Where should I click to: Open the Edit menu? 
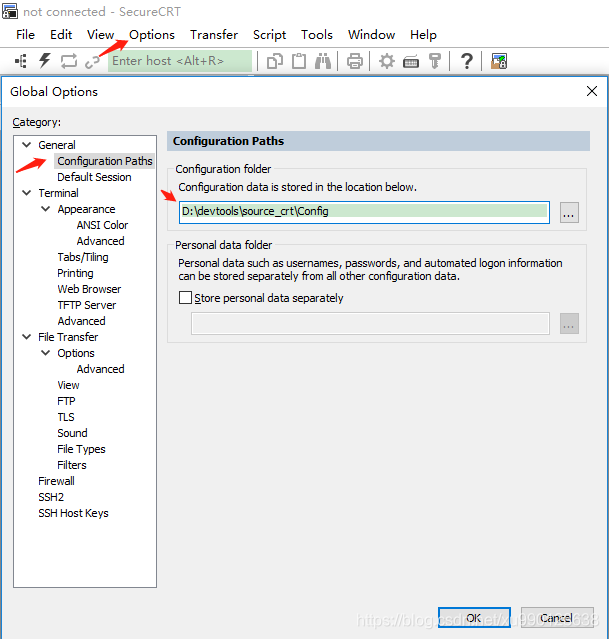click(61, 35)
